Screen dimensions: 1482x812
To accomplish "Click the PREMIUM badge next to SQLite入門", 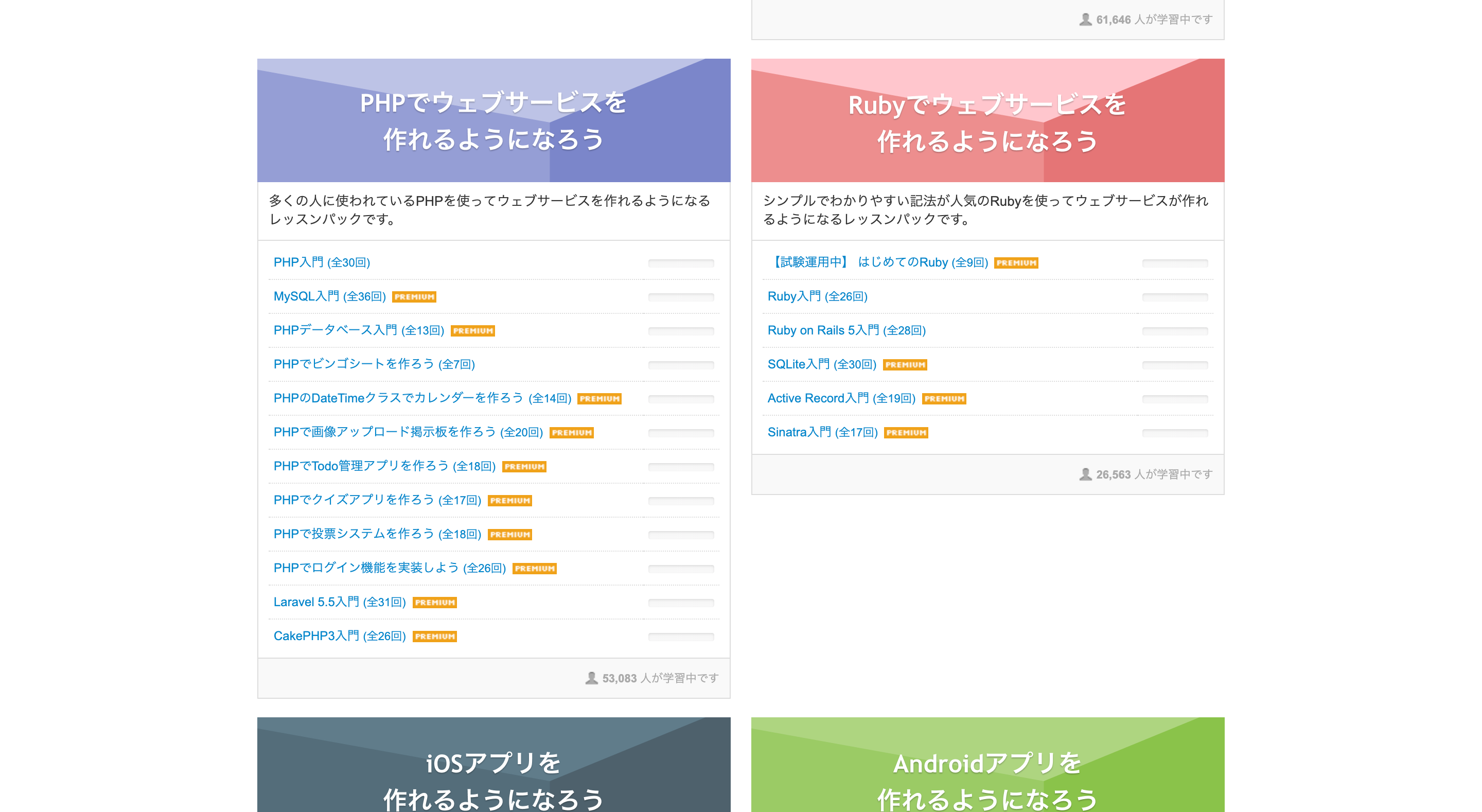I will pos(905,365).
